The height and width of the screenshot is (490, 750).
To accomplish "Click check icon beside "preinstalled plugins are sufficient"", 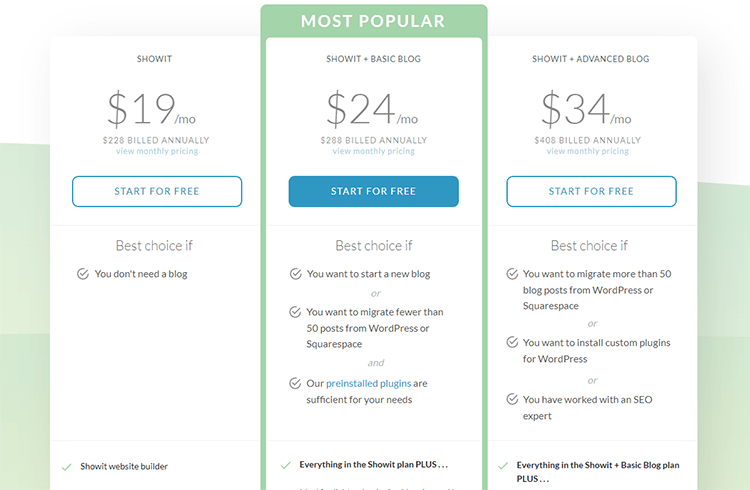I will (295, 383).
